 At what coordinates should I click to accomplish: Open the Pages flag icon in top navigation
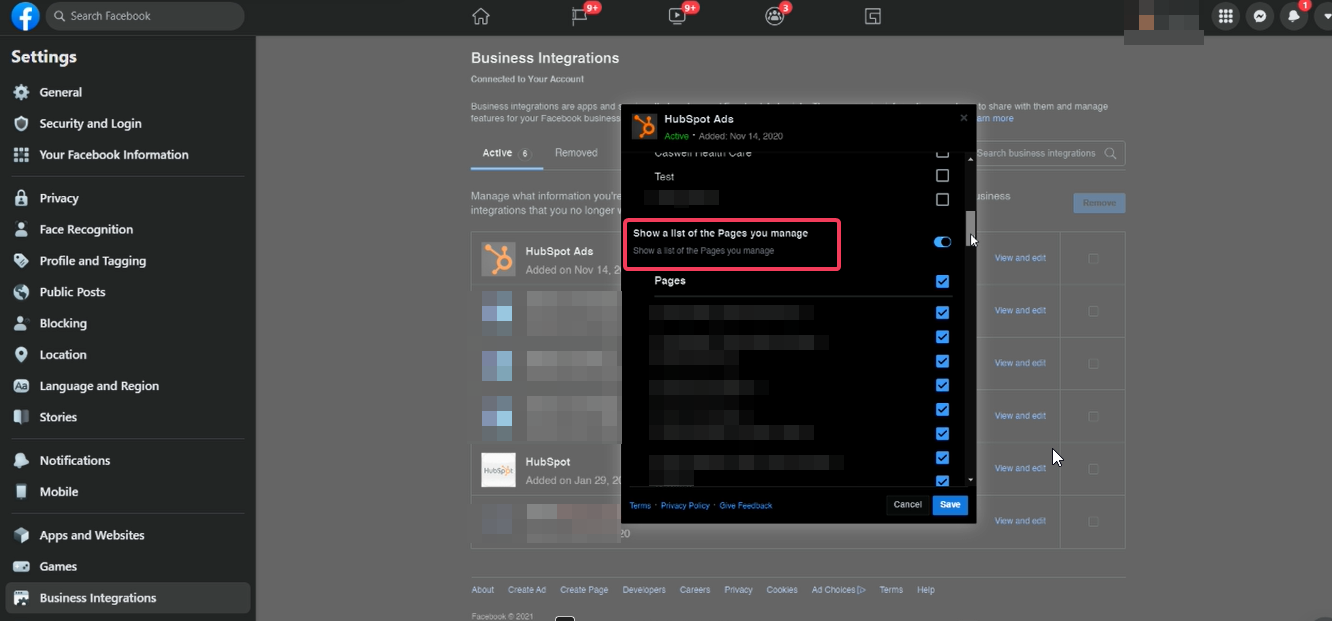pos(579,16)
